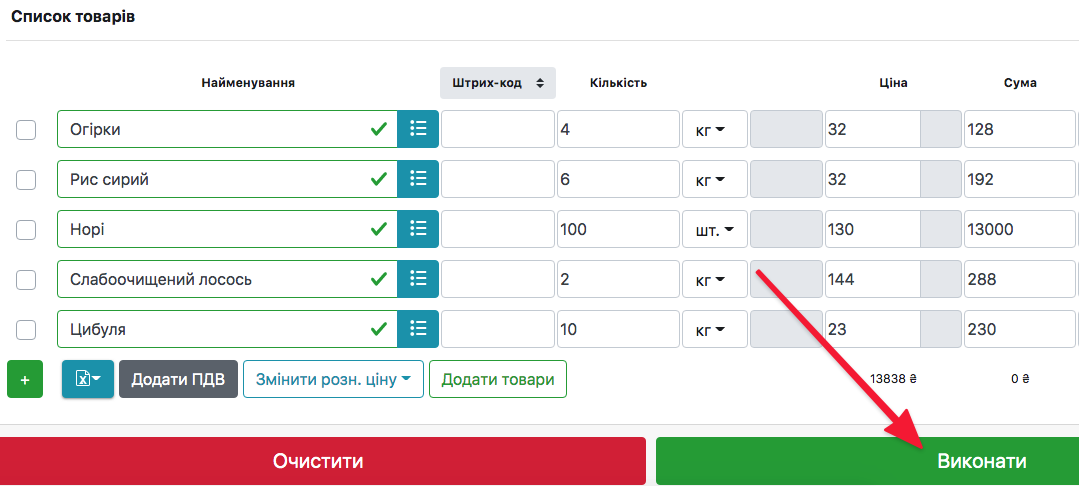The height and width of the screenshot is (486, 1079).
Task: Select the Норі row checkbox
Action: point(26,230)
